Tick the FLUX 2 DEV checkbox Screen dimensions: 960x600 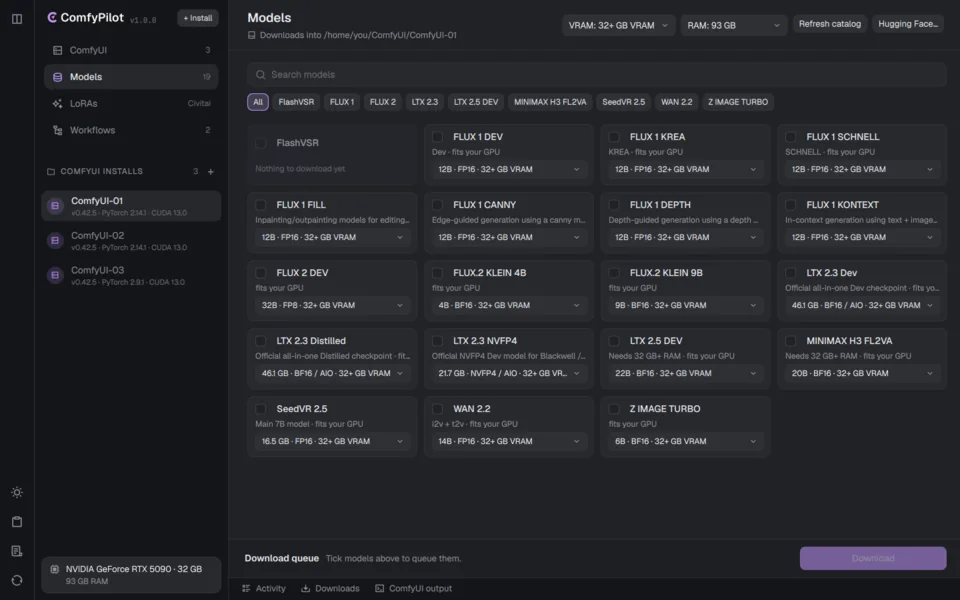tap(261, 272)
